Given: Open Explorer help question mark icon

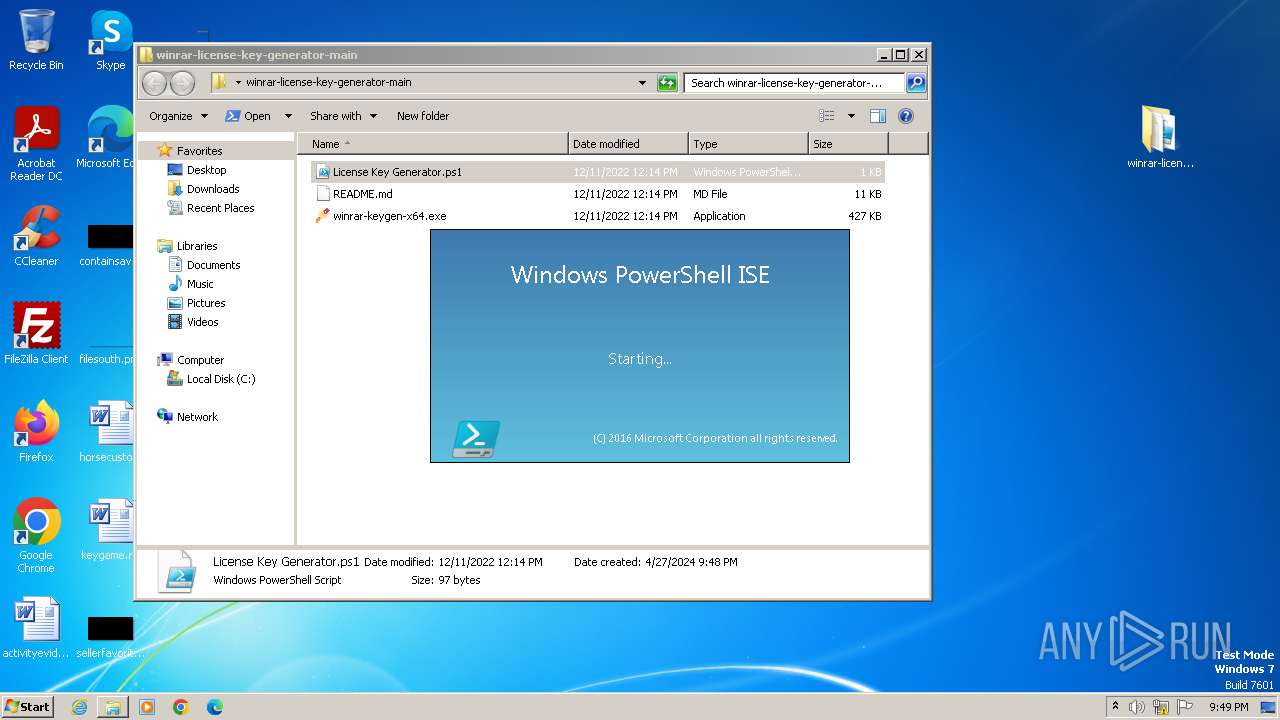Looking at the screenshot, I should click(906, 116).
